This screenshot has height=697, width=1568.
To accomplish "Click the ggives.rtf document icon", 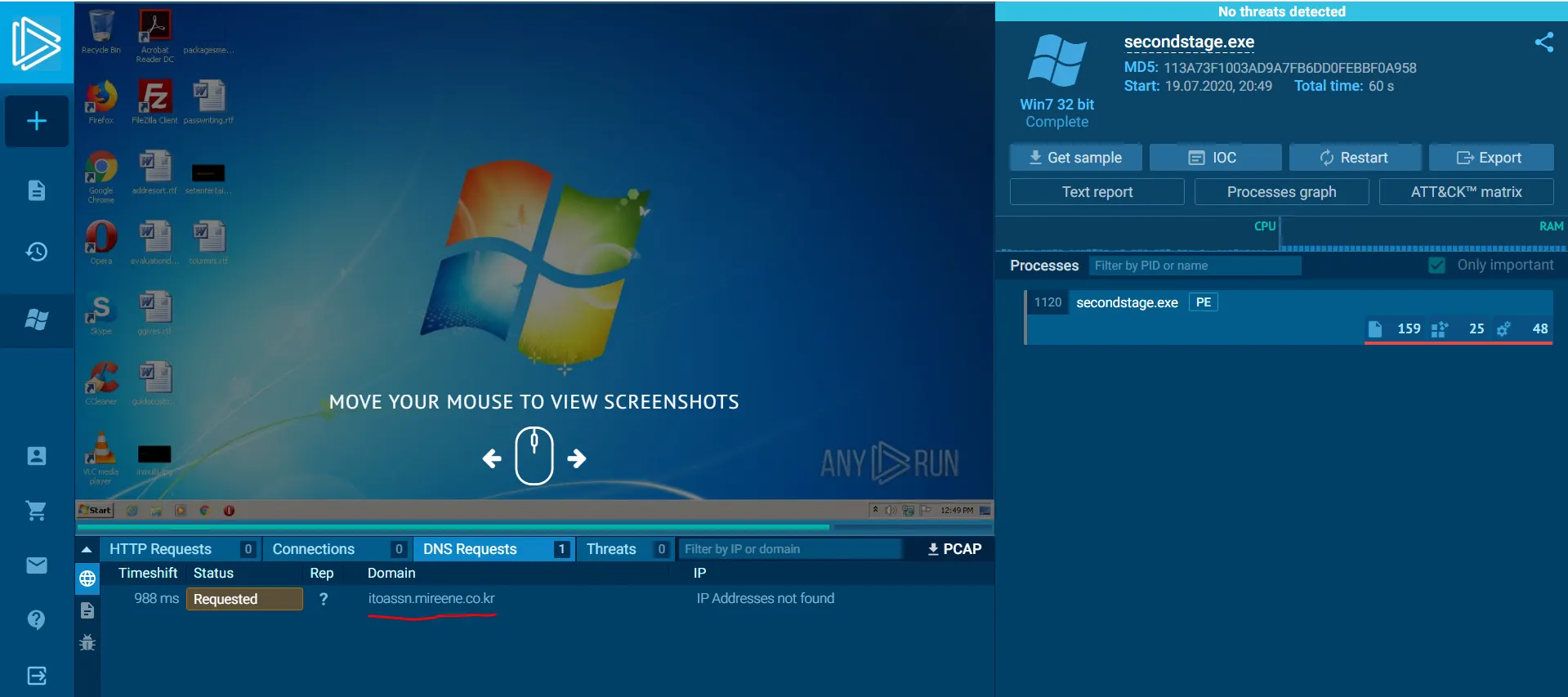I will click(x=154, y=314).
